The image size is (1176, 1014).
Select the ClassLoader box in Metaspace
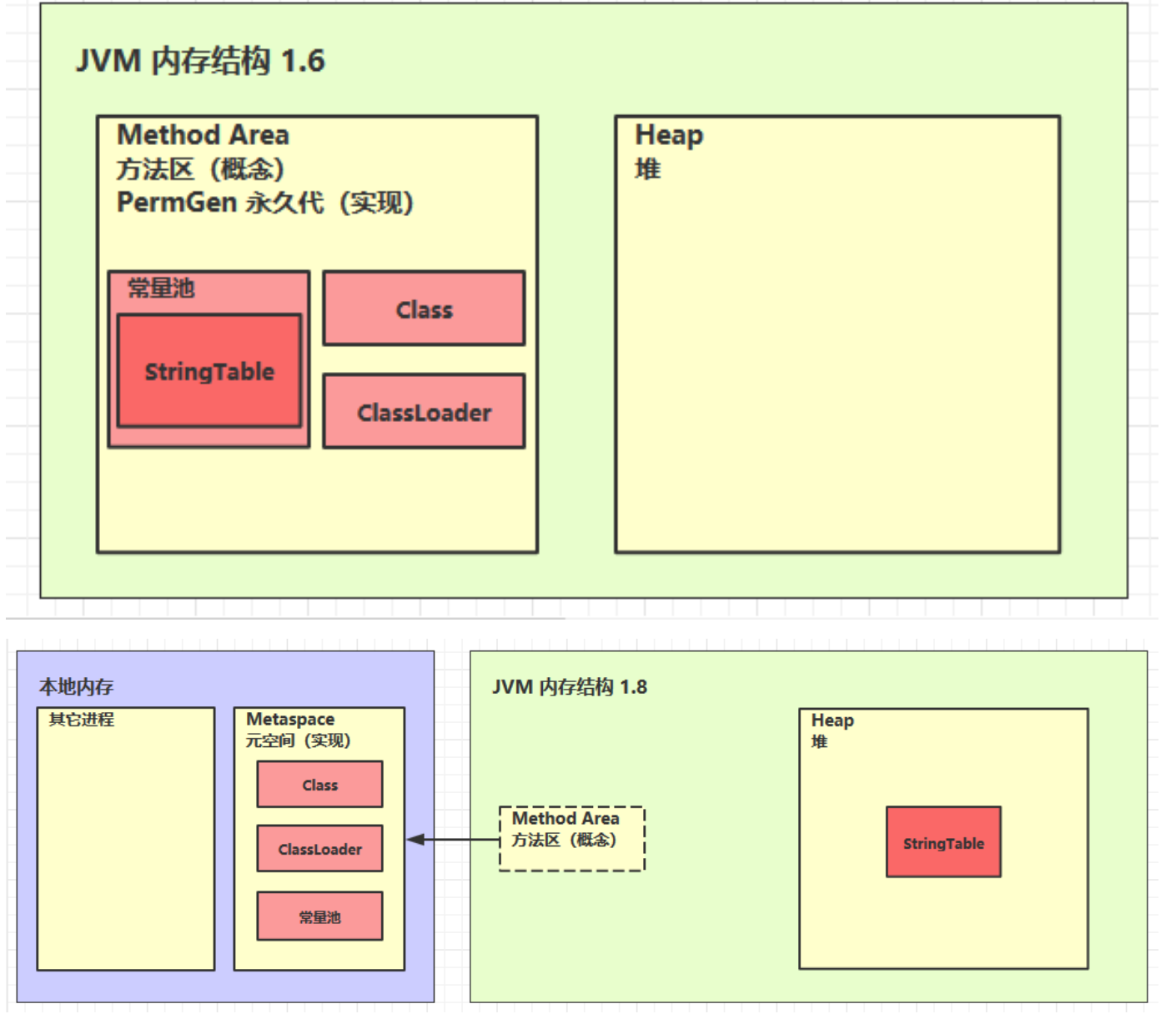point(319,848)
